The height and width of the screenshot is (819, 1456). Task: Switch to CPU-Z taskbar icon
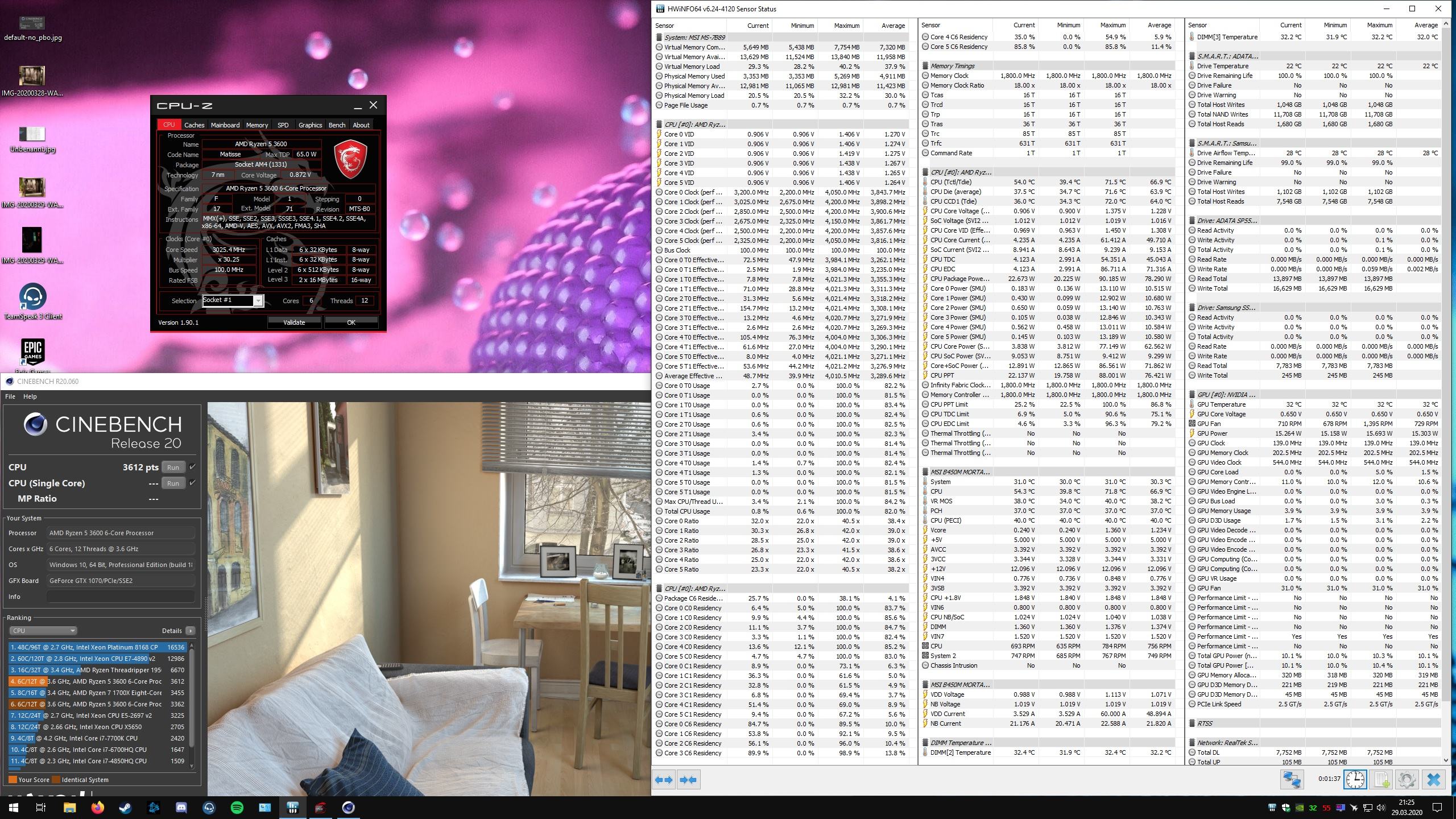click(x=320, y=807)
